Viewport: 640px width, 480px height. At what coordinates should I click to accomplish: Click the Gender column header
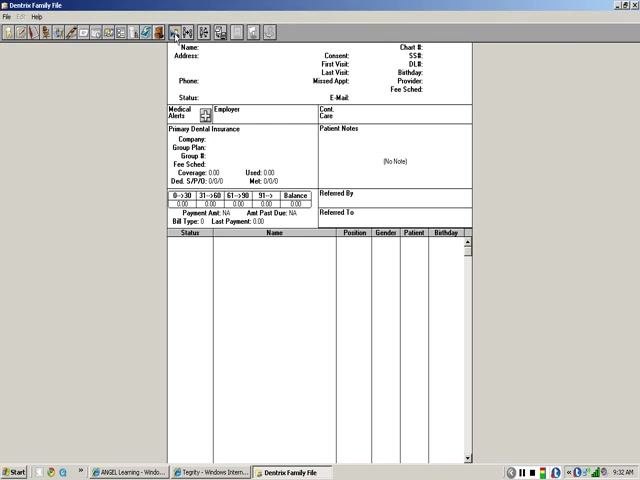386,233
